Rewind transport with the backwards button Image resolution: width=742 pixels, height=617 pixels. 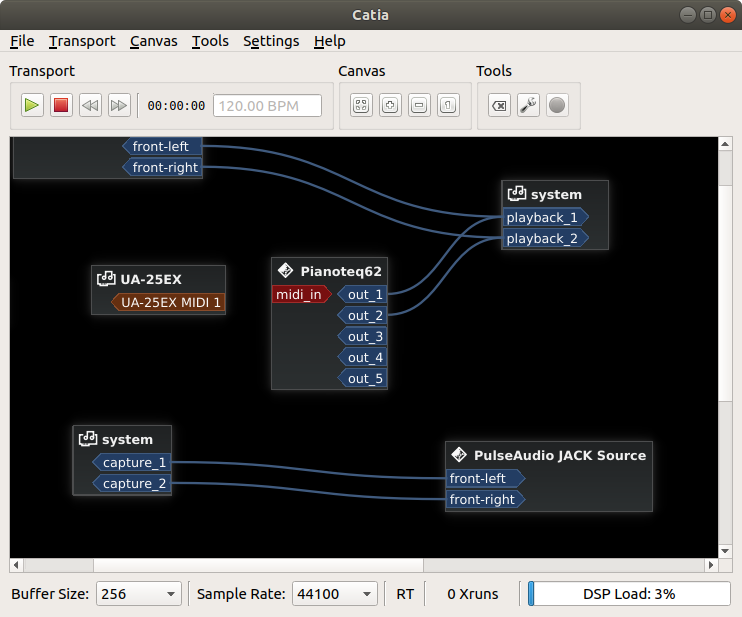point(90,105)
